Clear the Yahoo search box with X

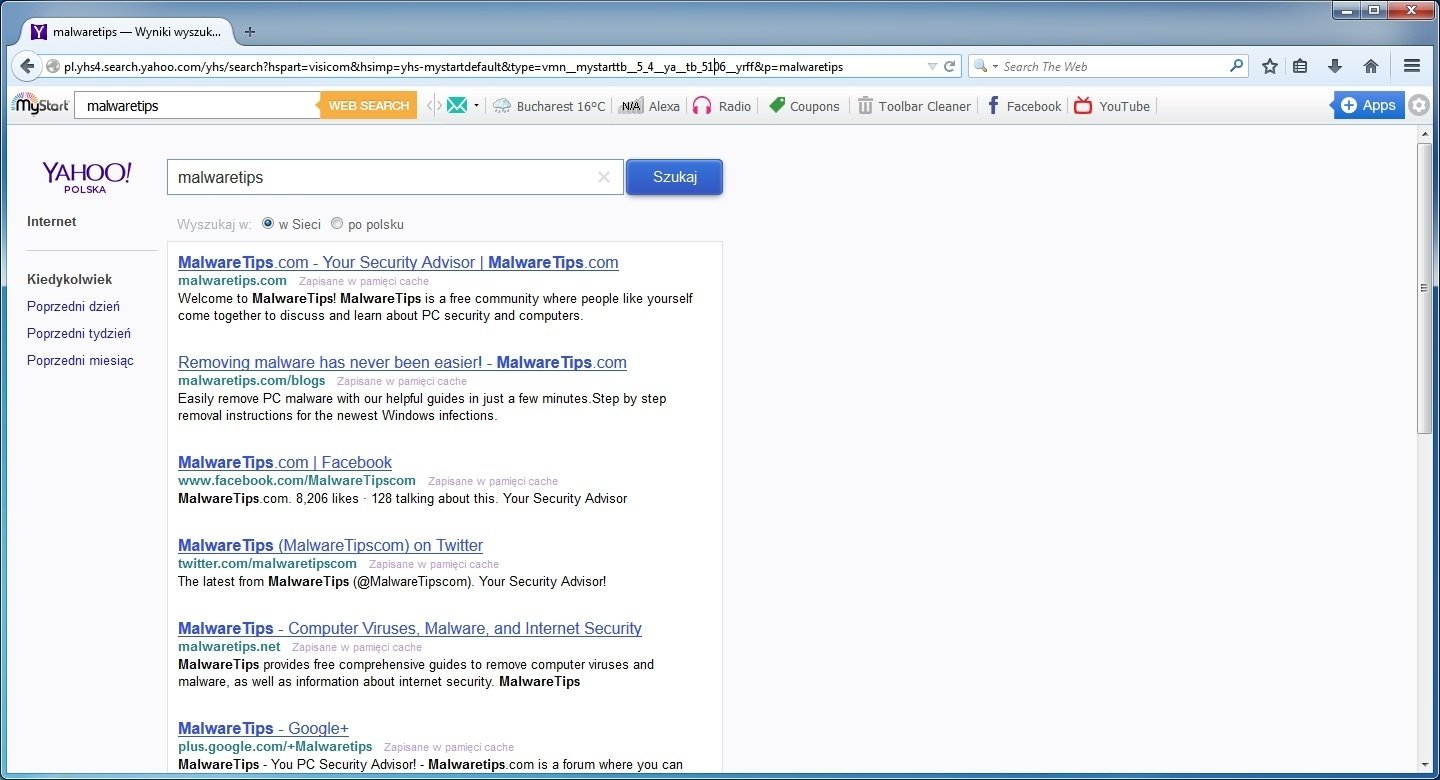(604, 177)
